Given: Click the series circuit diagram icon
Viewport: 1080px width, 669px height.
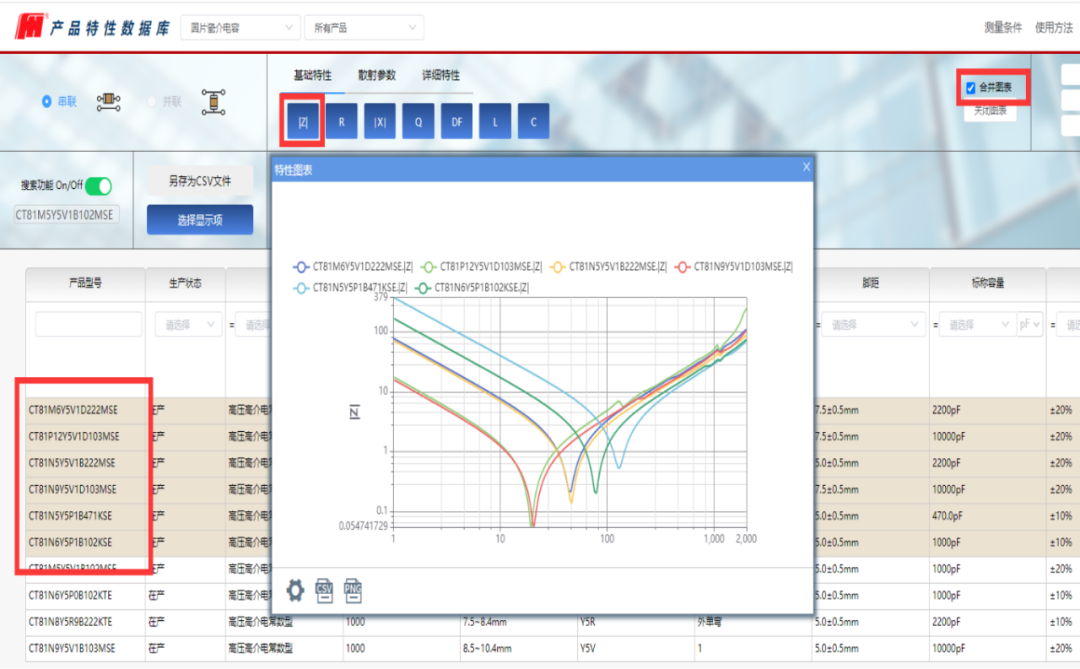Looking at the screenshot, I should pos(108,101).
